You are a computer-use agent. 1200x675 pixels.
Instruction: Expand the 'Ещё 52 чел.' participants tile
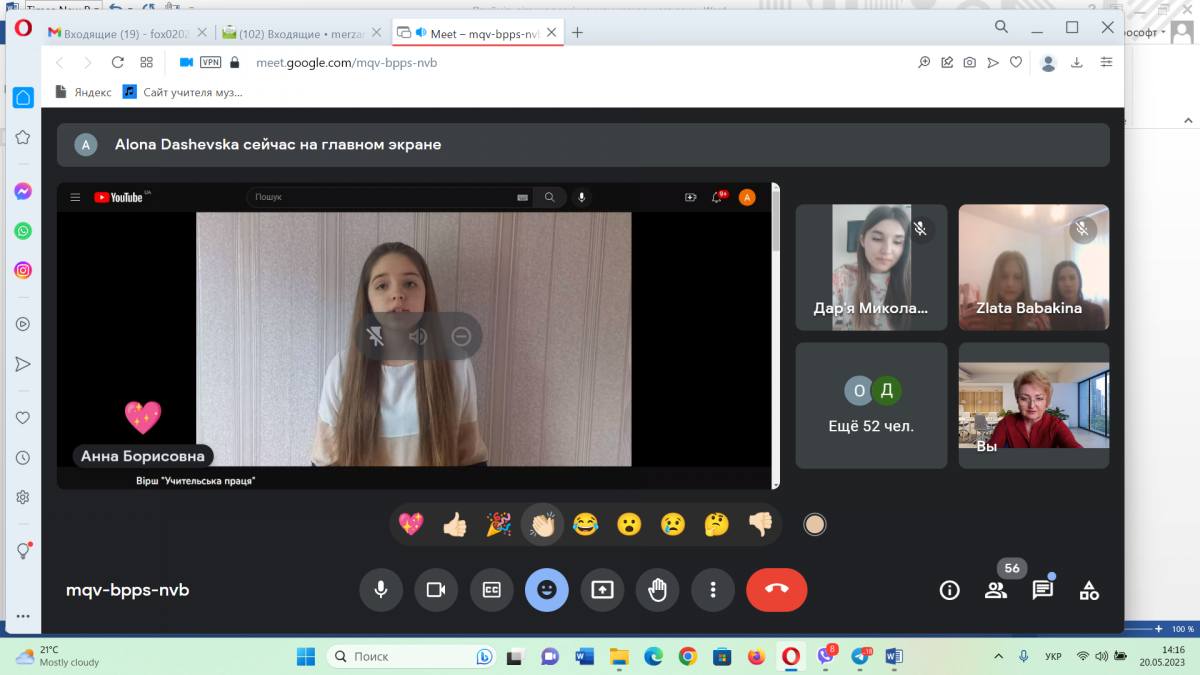871,406
